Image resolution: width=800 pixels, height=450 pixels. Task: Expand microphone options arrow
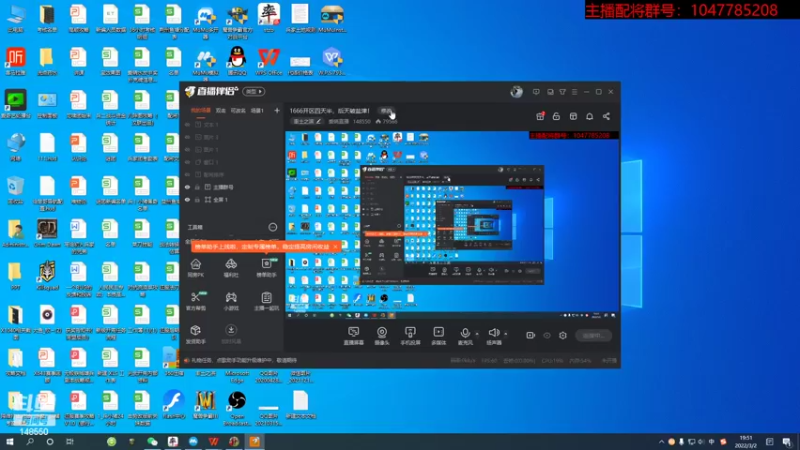tap(477, 334)
